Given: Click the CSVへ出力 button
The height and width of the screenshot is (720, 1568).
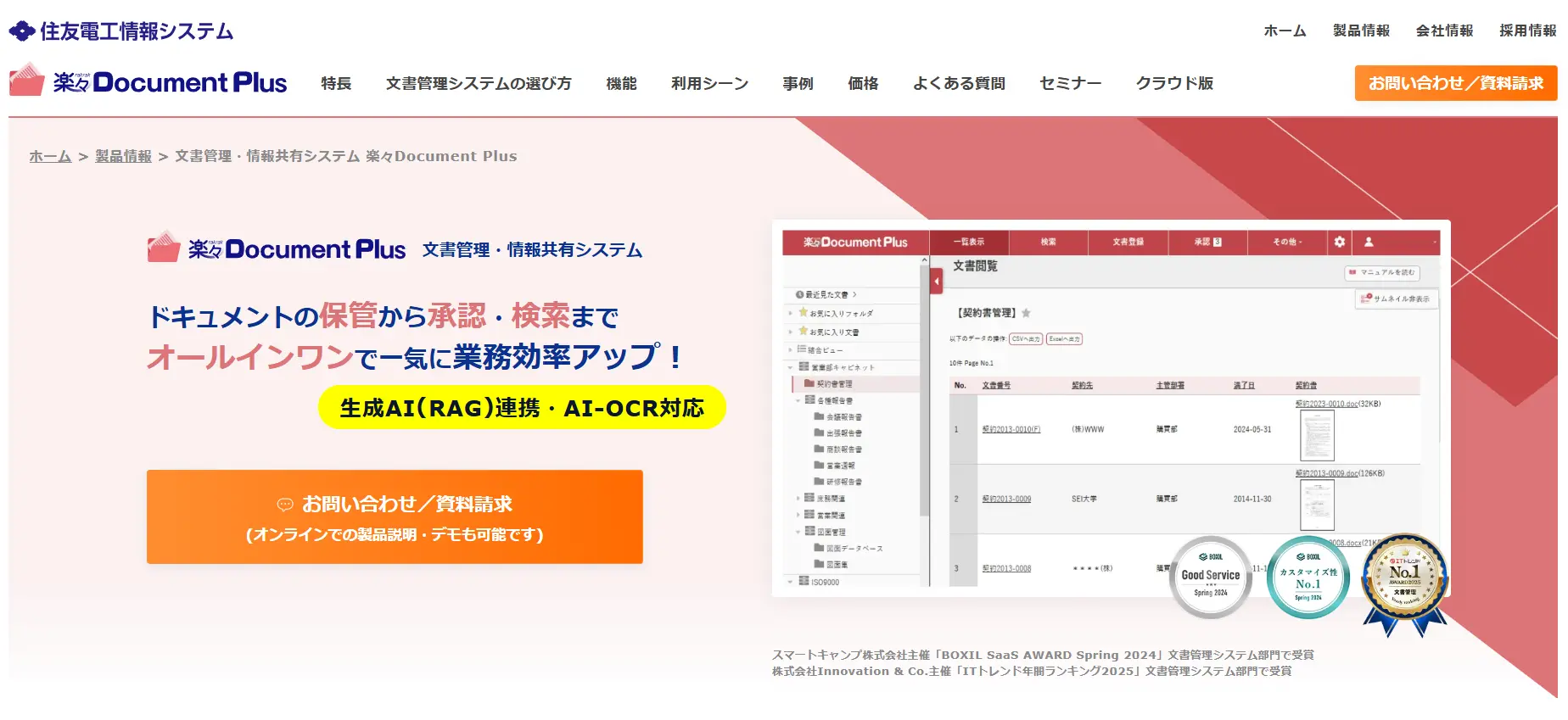Looking at the screenshot, I should coord(1026,338).
